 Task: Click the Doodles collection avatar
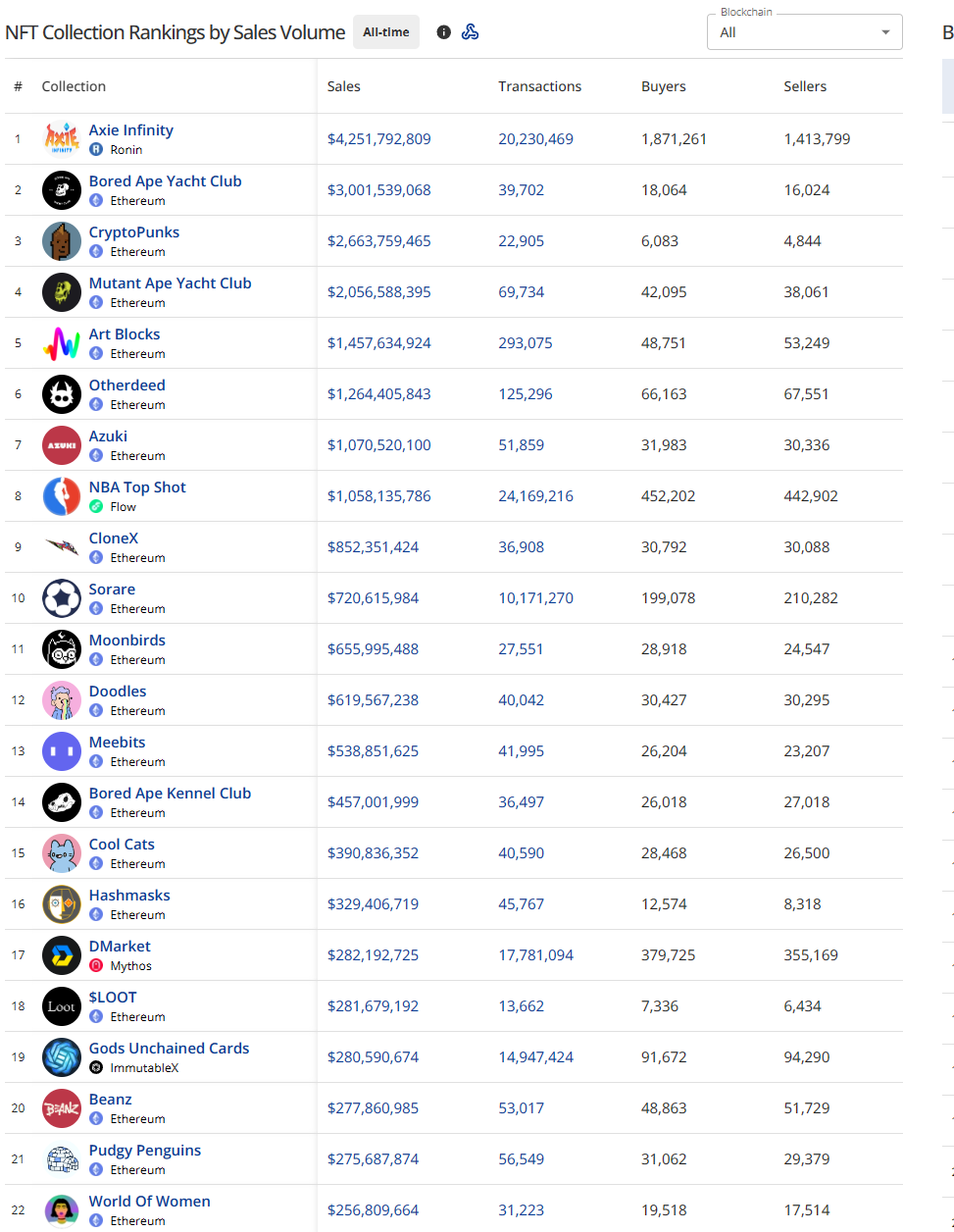(62, 700)
